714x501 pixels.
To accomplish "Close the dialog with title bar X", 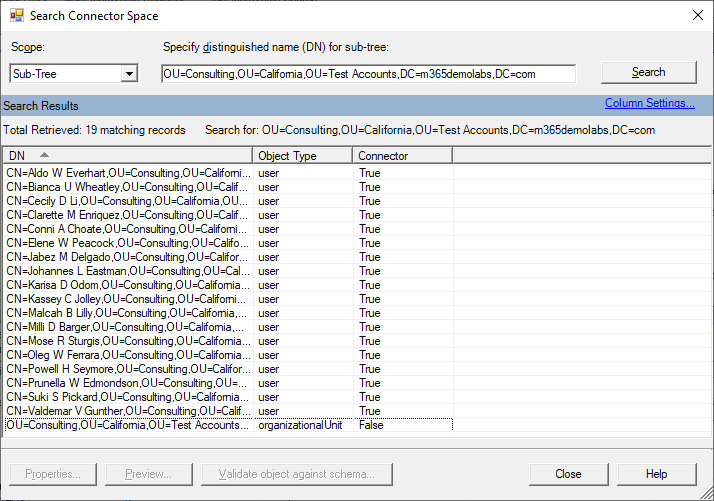I will 697,15.
